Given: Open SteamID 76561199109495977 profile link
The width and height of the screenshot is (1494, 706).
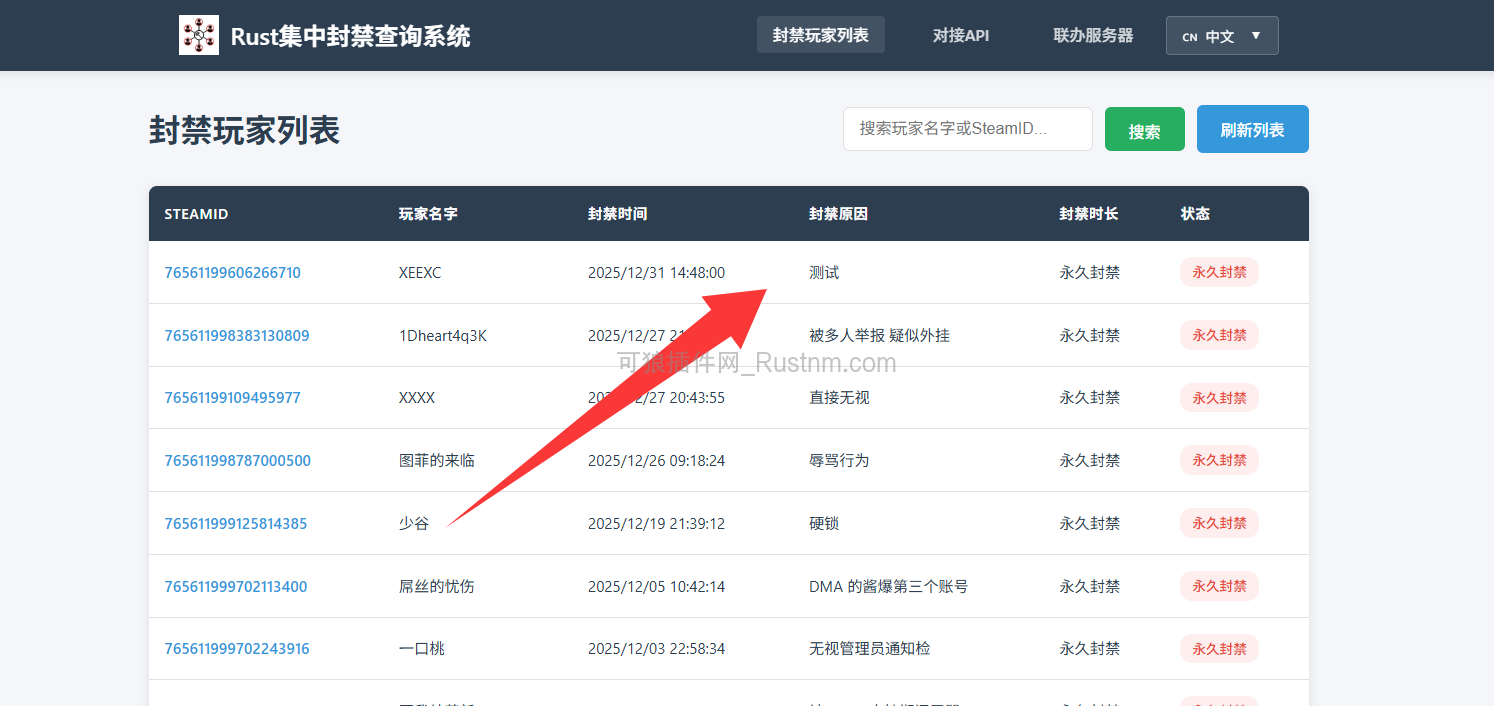Looking at the screenshot, I should (x=232, y=397).
